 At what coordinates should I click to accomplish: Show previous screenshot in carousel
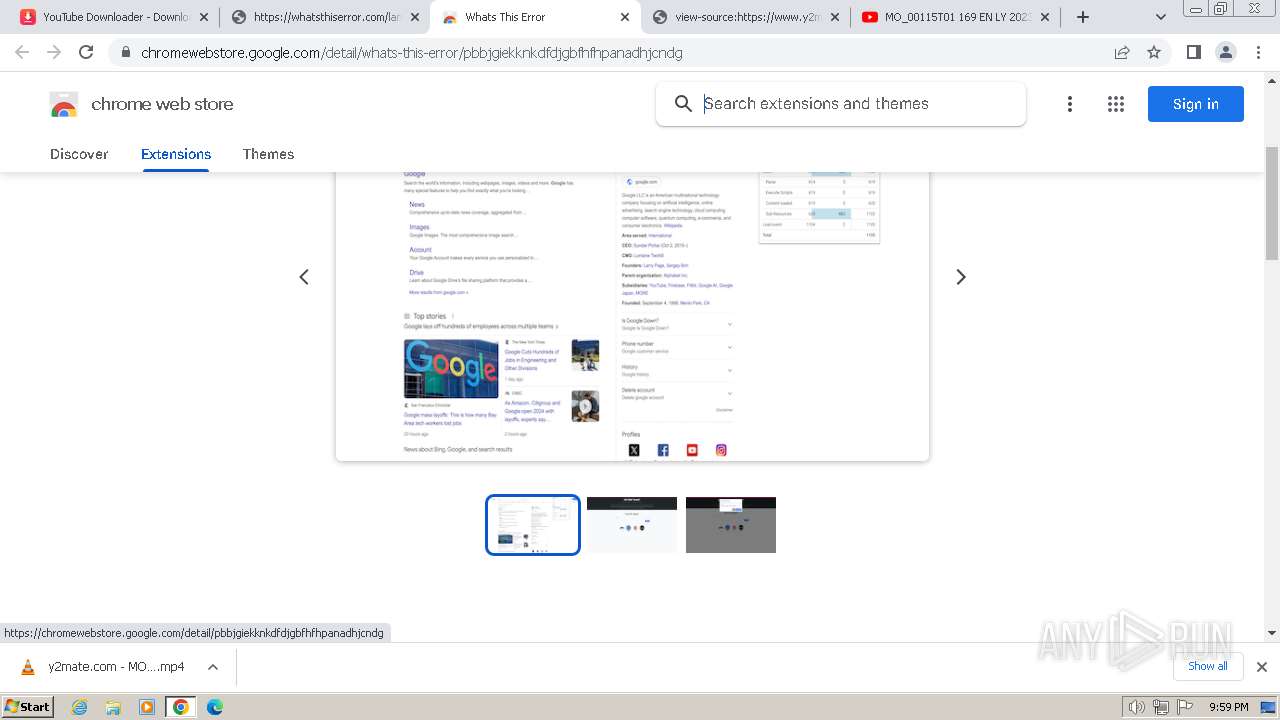(x=304, y=277)
